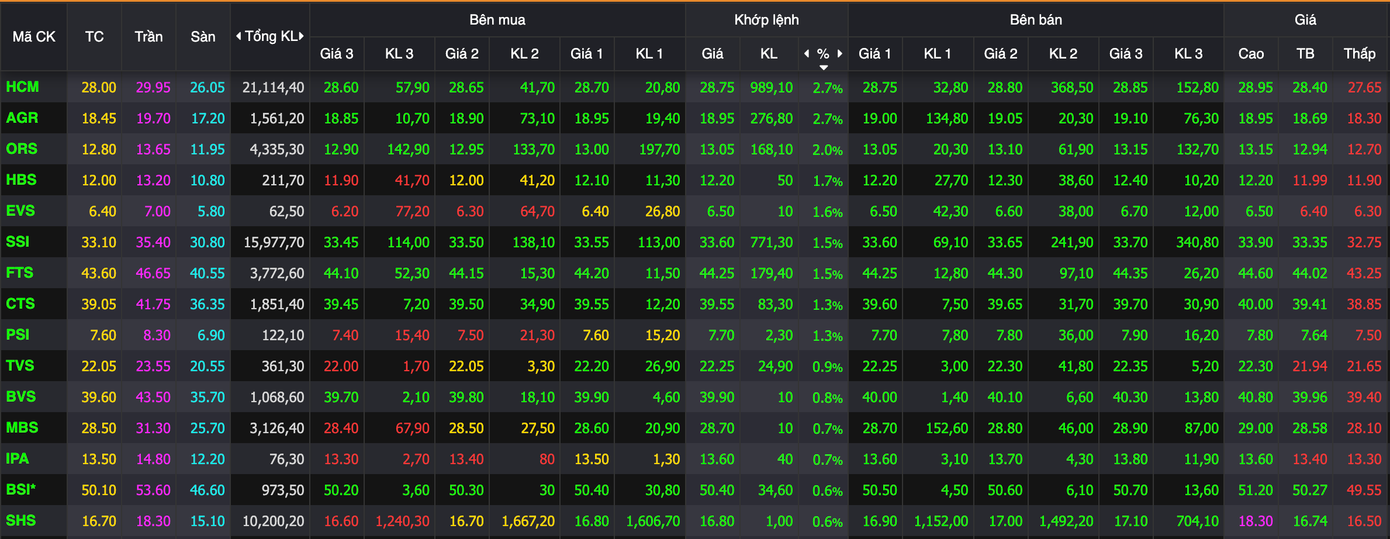Click left arrow next to % column
The width and height of the screenshot is (1390, 539).
coord(806,54)
